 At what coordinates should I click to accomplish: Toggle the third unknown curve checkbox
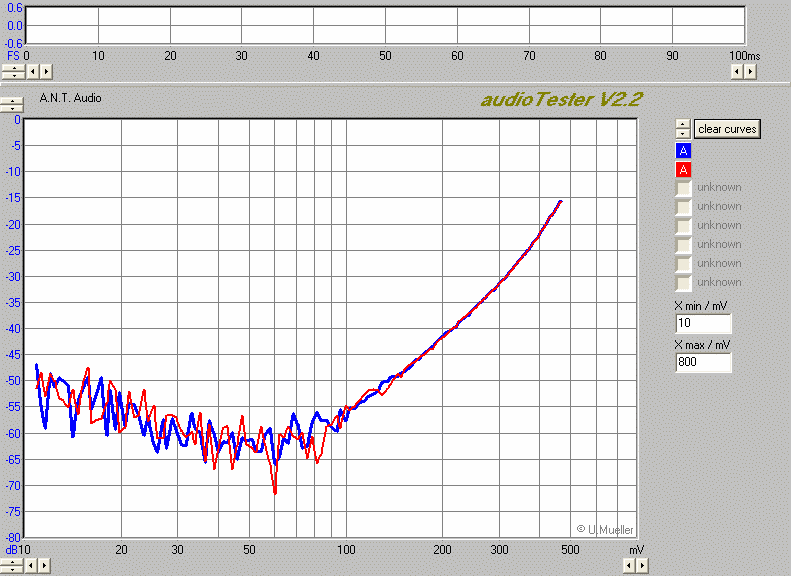pyautogui.click(x=683, y=226)
